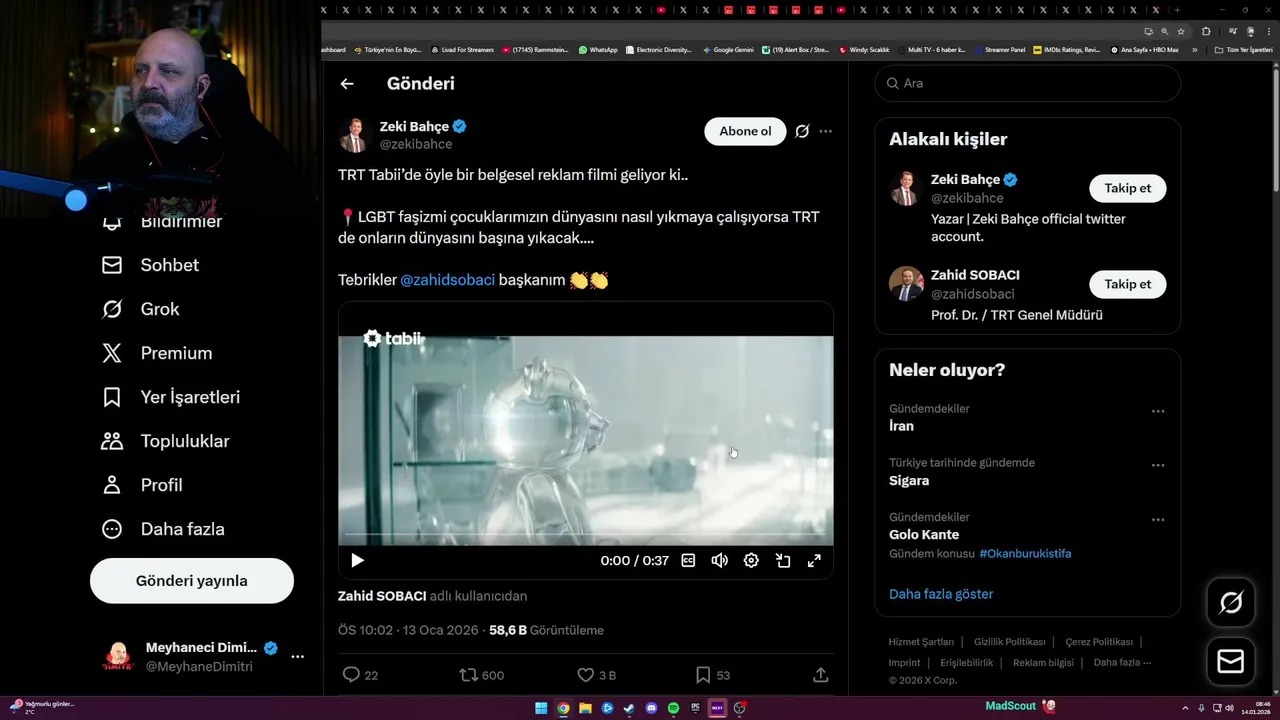Open Premium in the left sidebar

click(157, 353)
